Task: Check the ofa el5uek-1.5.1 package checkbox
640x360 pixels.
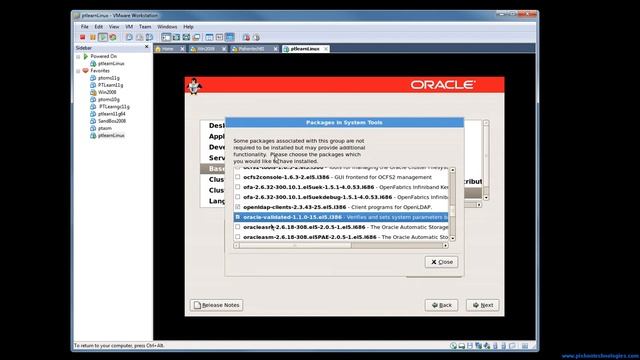Action: coord(238,187)
